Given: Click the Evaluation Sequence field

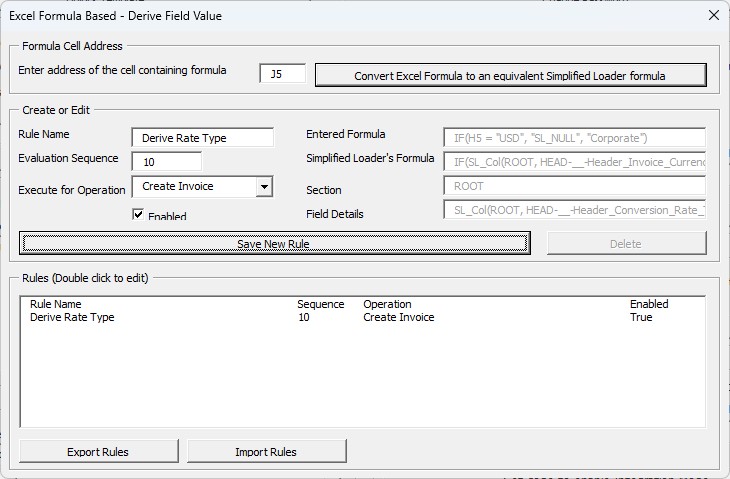Looking at the screenshot, I should point(167,162).
